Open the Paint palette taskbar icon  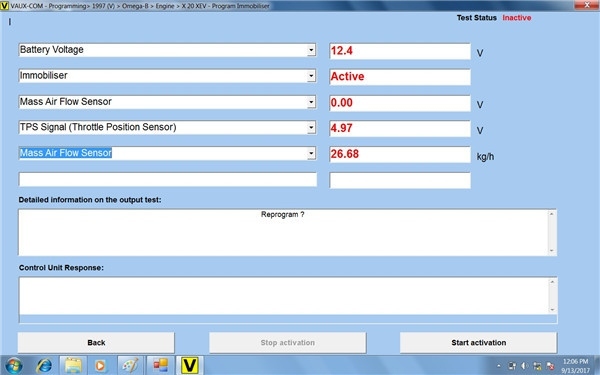pos(130,365)
